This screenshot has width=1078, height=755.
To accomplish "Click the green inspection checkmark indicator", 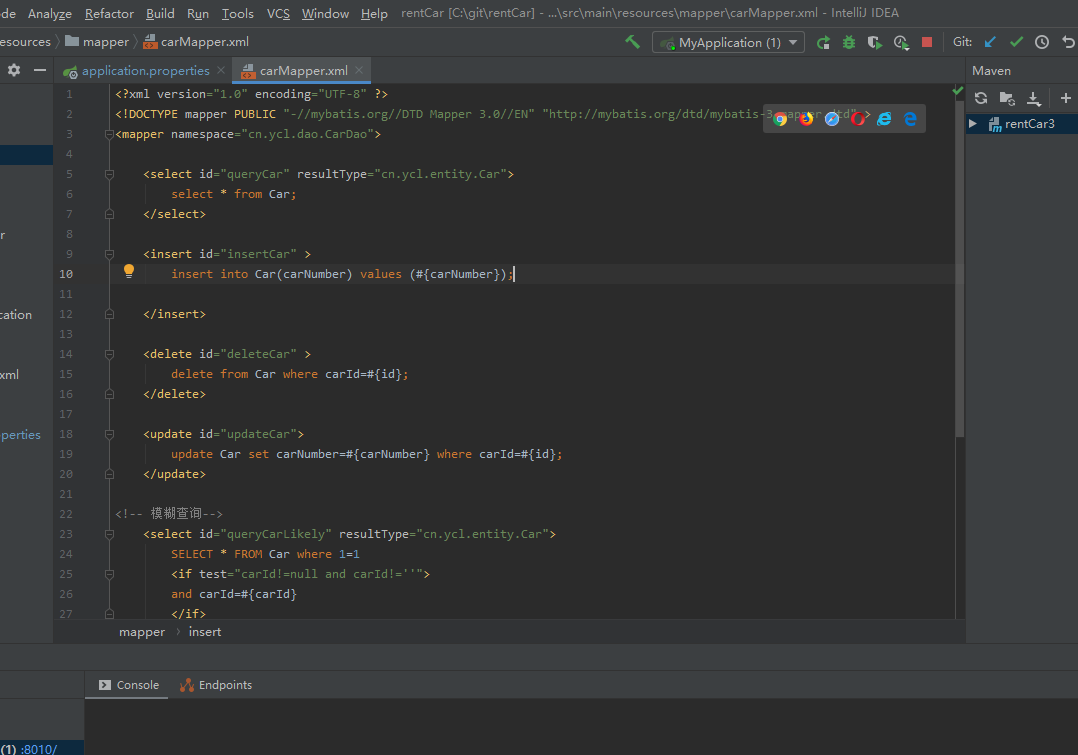I will (x=958, y=91).
